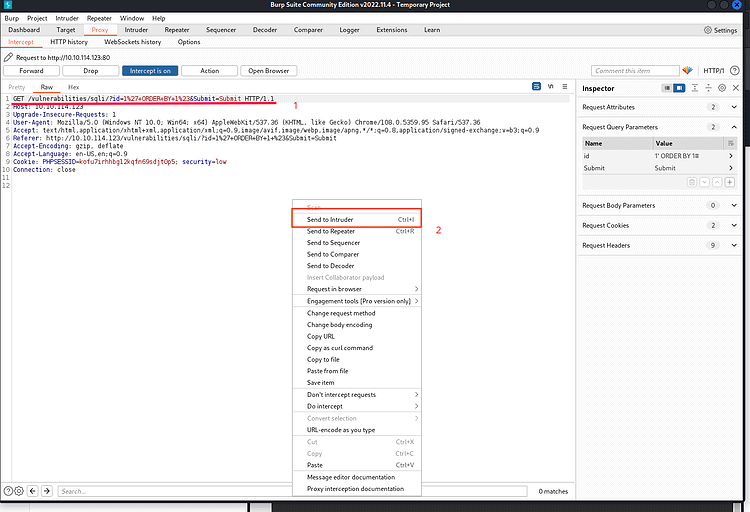Click the column settings icon in parameters table

click(x=730, y=143)
